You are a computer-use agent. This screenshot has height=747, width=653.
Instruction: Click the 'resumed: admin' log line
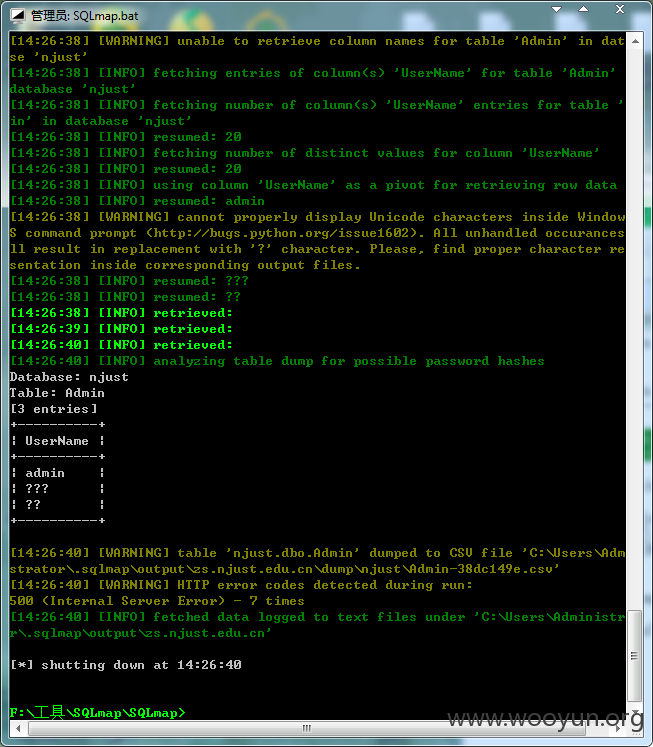click(137, 201)
